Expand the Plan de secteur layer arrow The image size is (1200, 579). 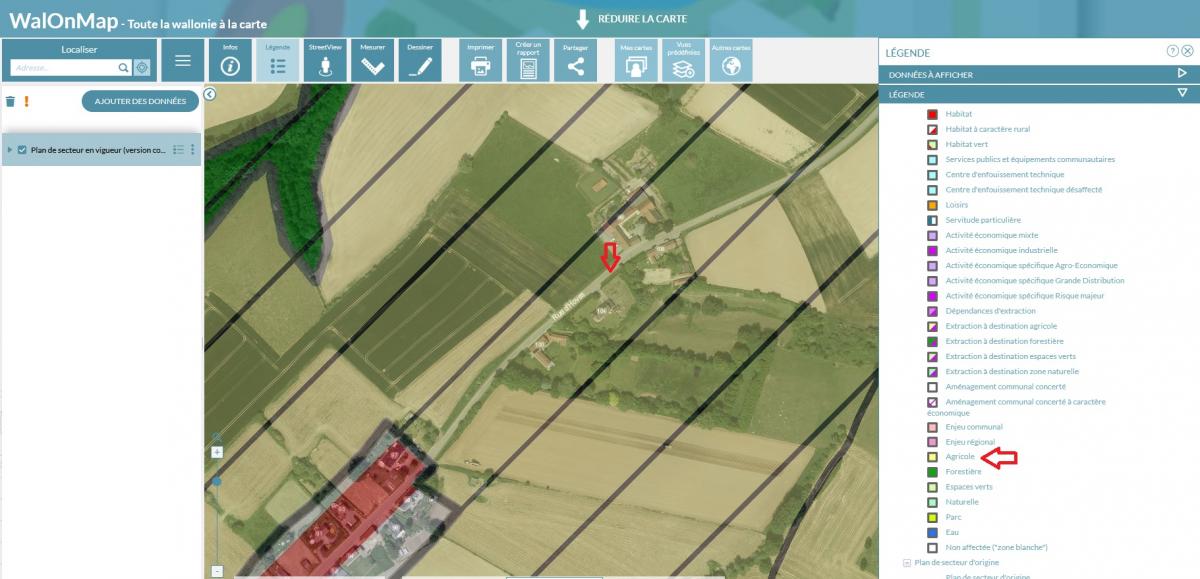[10, 150]
